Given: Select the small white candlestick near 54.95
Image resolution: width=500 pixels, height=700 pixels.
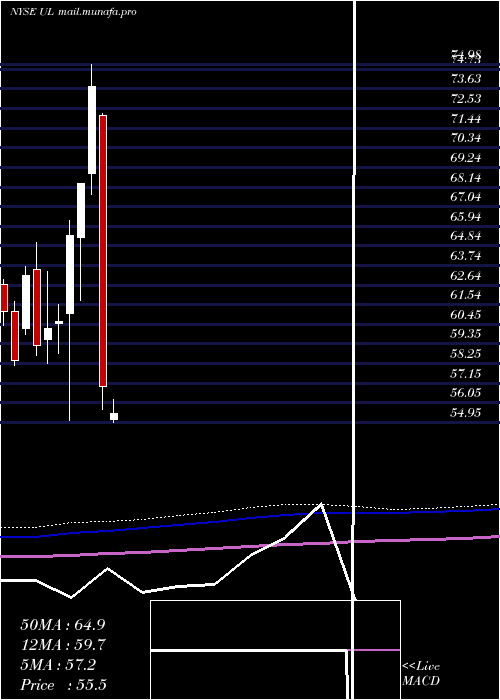Looking at the screenshot, I should point(114,417).
